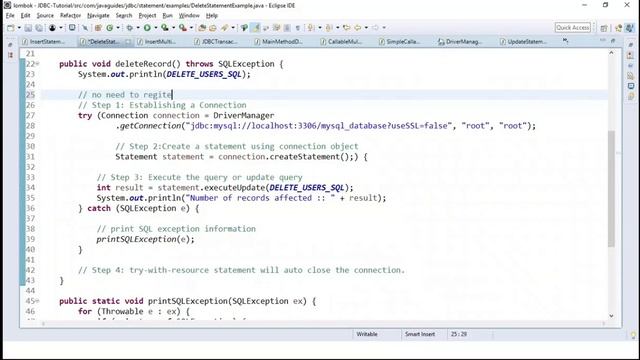Viewport: 640px width, 360px height.
Task: Click the New Java Class icon
Action: tap(109, 28)
